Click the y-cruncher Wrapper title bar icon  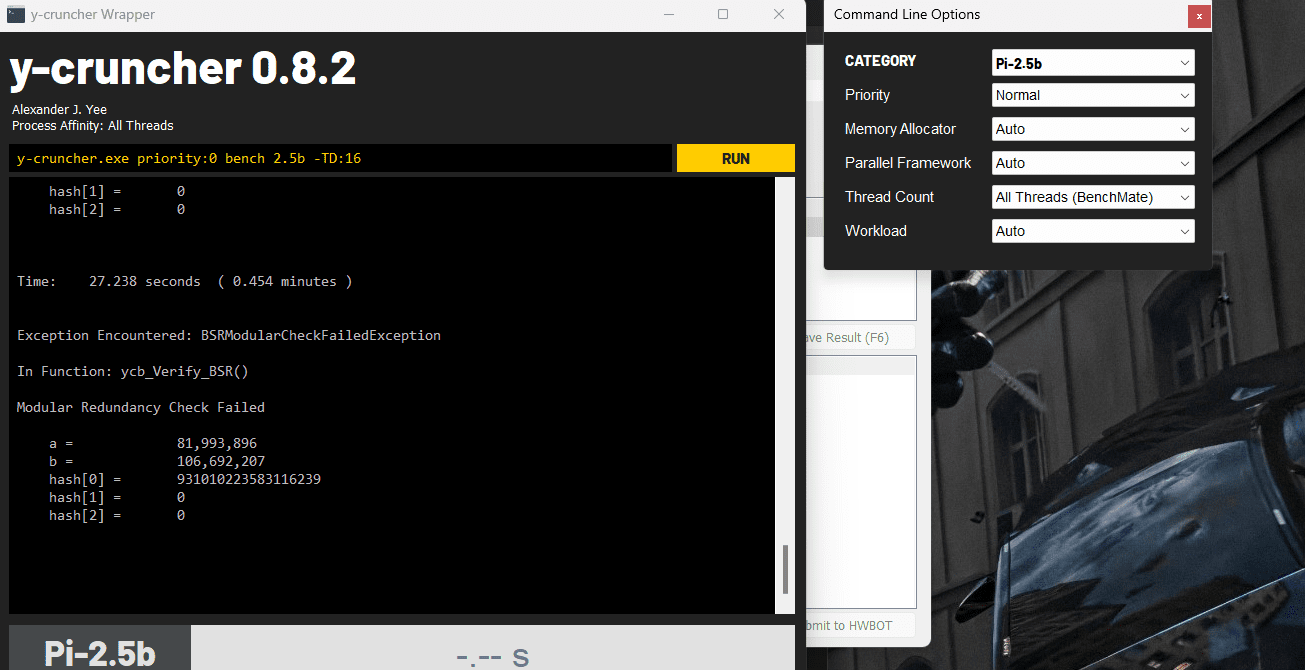pos(16,15)
